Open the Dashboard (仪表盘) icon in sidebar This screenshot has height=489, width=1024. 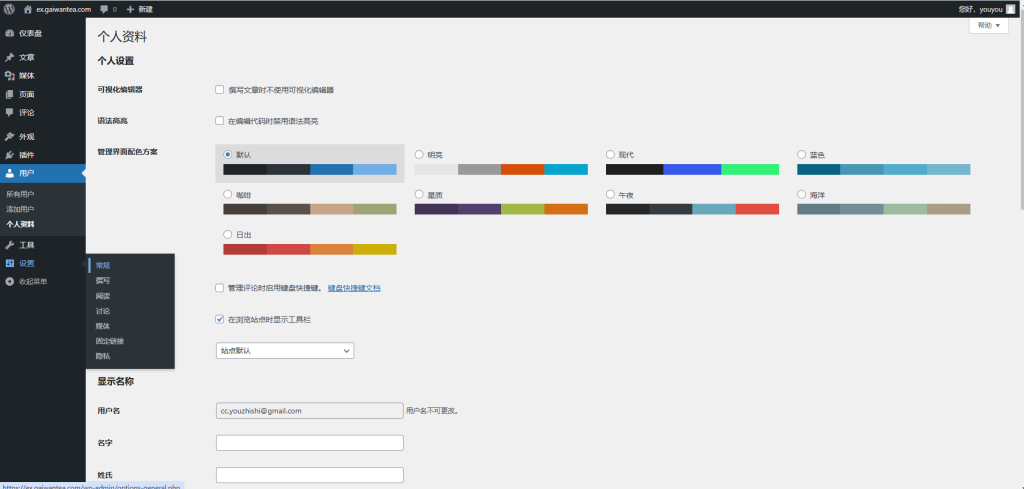pyautogui.click(x=10, y=33)
